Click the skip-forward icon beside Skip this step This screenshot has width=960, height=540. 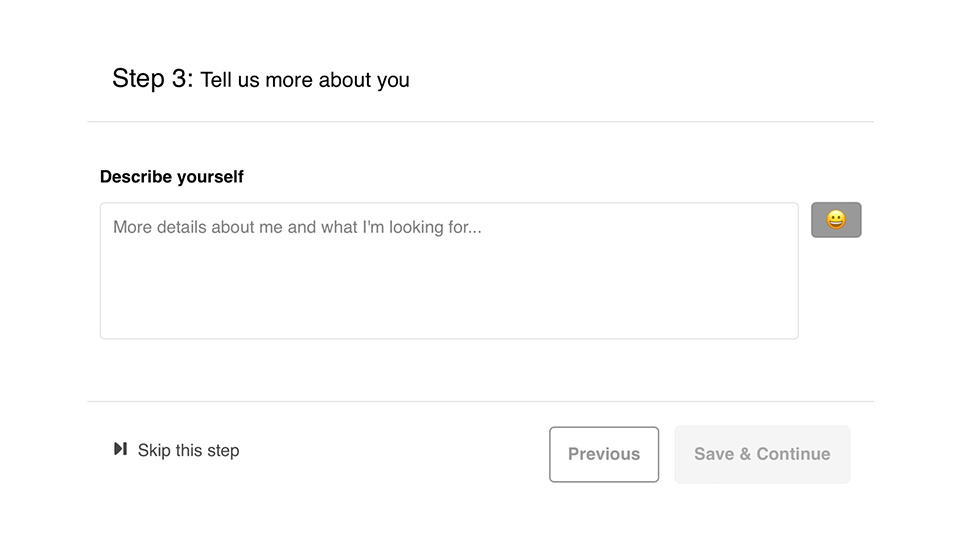(121, 449)
